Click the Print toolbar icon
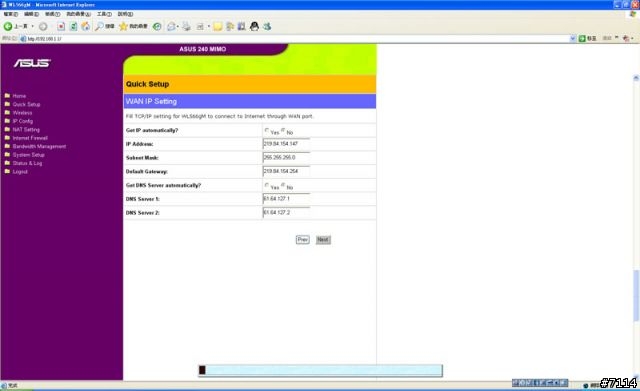Viewport: 640px width, 391px height. (x=187, y=27)
